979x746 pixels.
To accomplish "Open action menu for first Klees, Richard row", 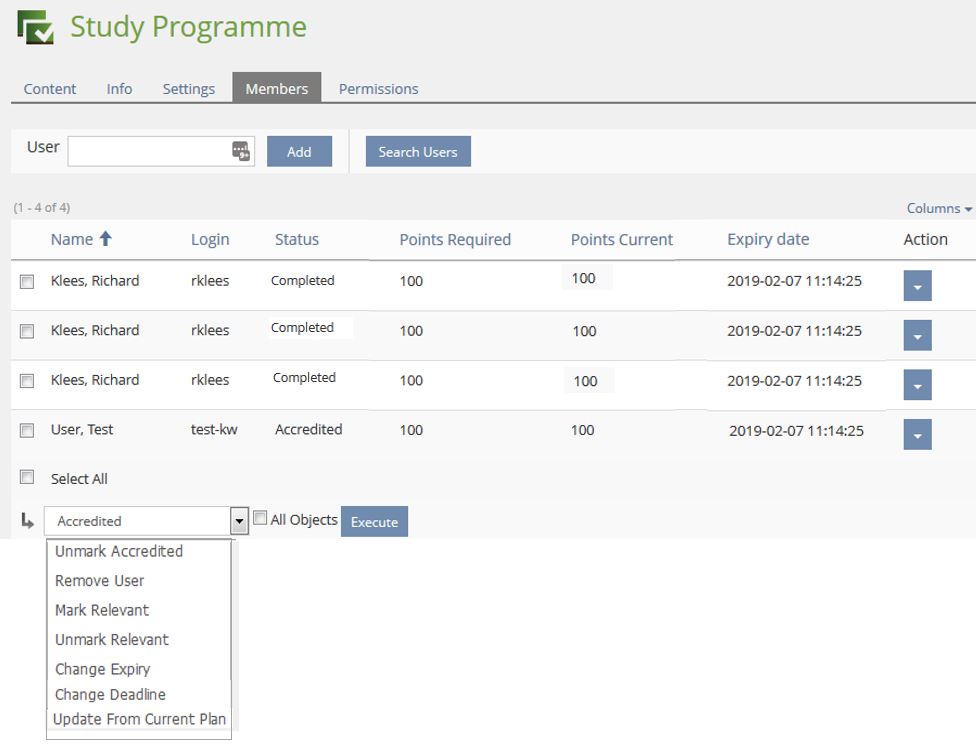I will click(917, 286).
